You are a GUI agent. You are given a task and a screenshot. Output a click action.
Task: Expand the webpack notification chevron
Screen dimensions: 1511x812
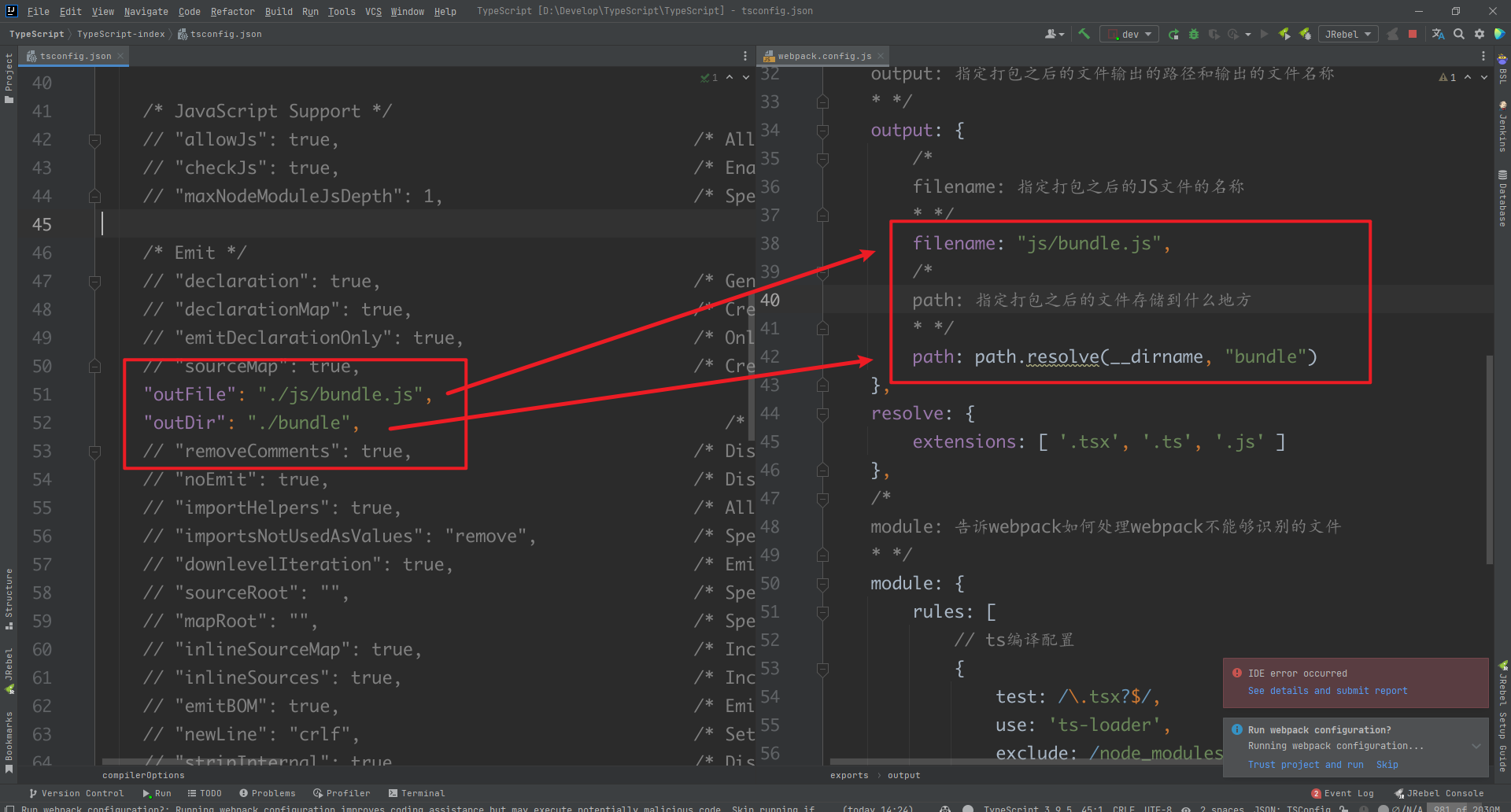(1476, 746)
